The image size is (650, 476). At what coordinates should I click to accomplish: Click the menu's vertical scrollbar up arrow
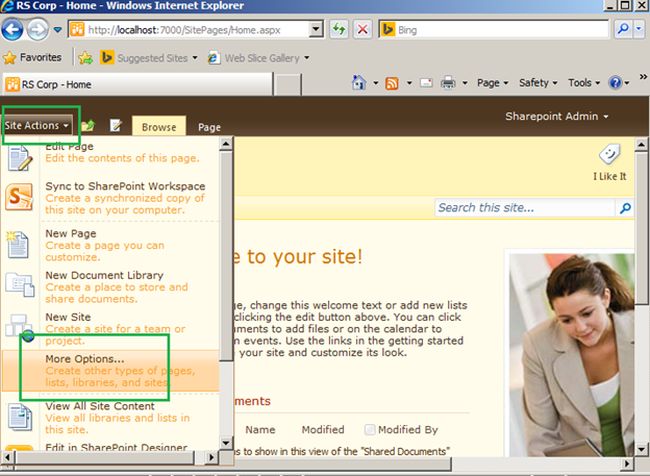coord(226,144)
